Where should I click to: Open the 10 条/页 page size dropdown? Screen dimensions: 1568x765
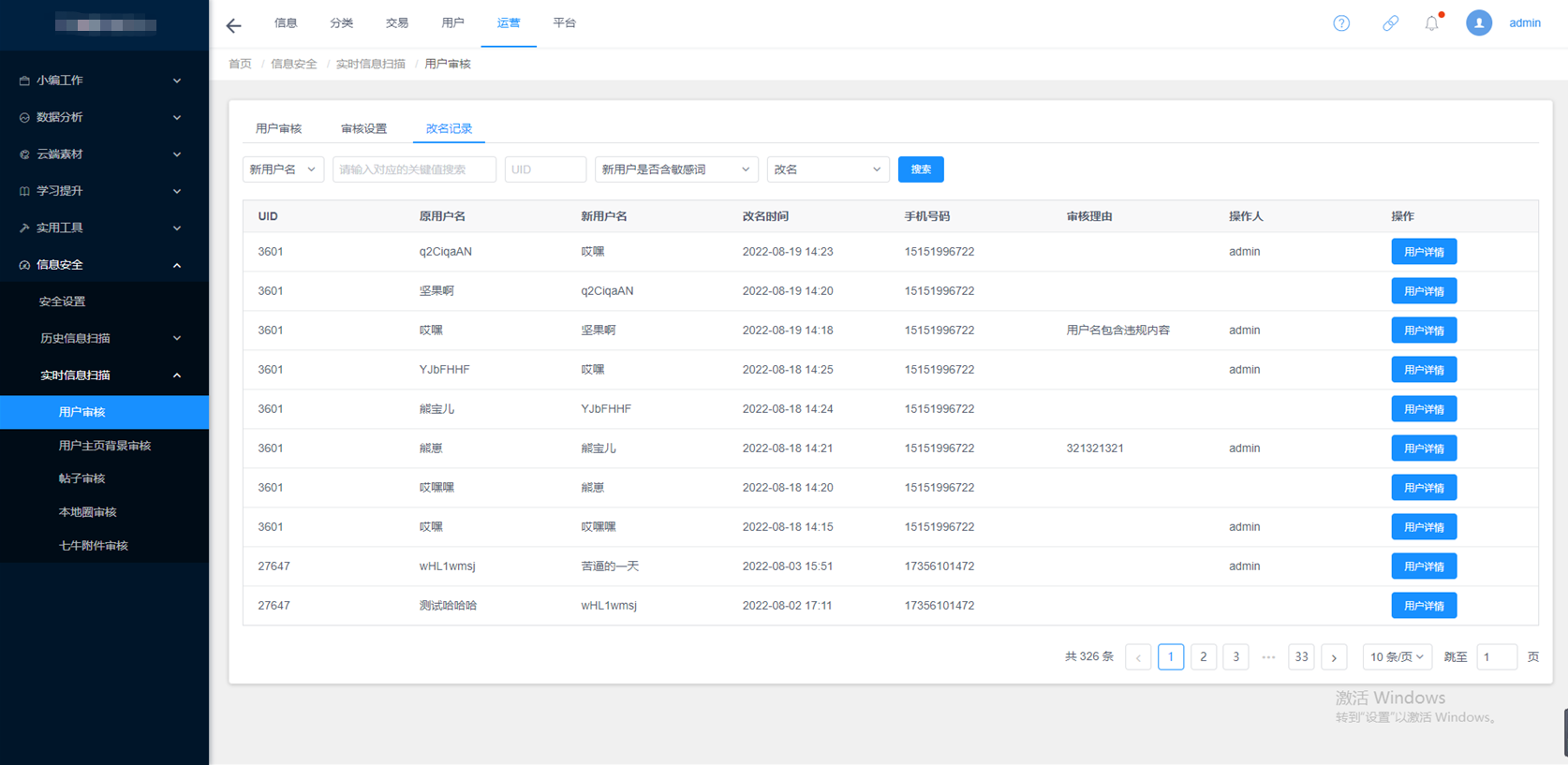pyautogui.click(x=1397, y=657)
